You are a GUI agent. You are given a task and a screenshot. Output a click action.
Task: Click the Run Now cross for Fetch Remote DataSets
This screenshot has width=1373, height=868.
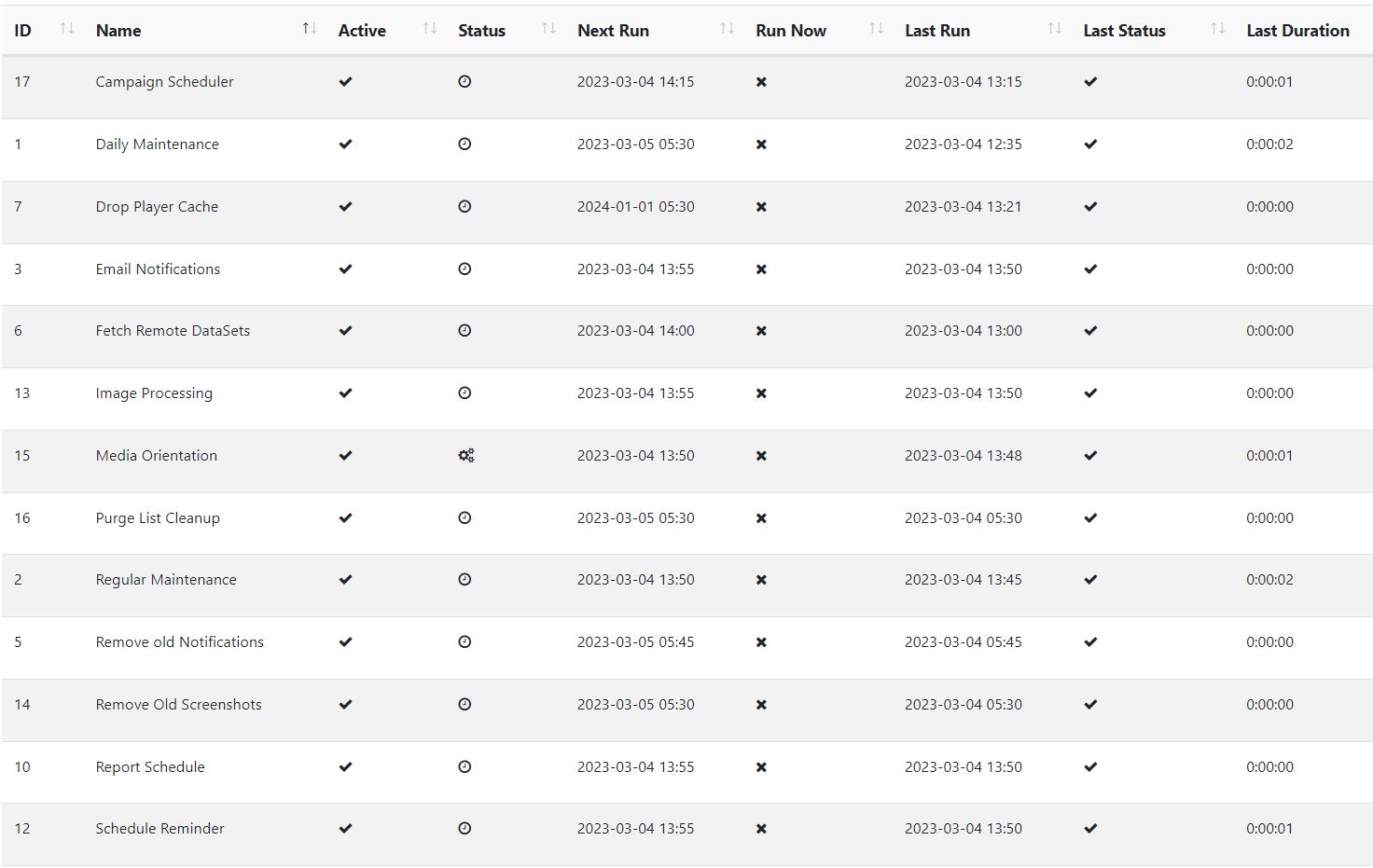[x=761, y=331]
